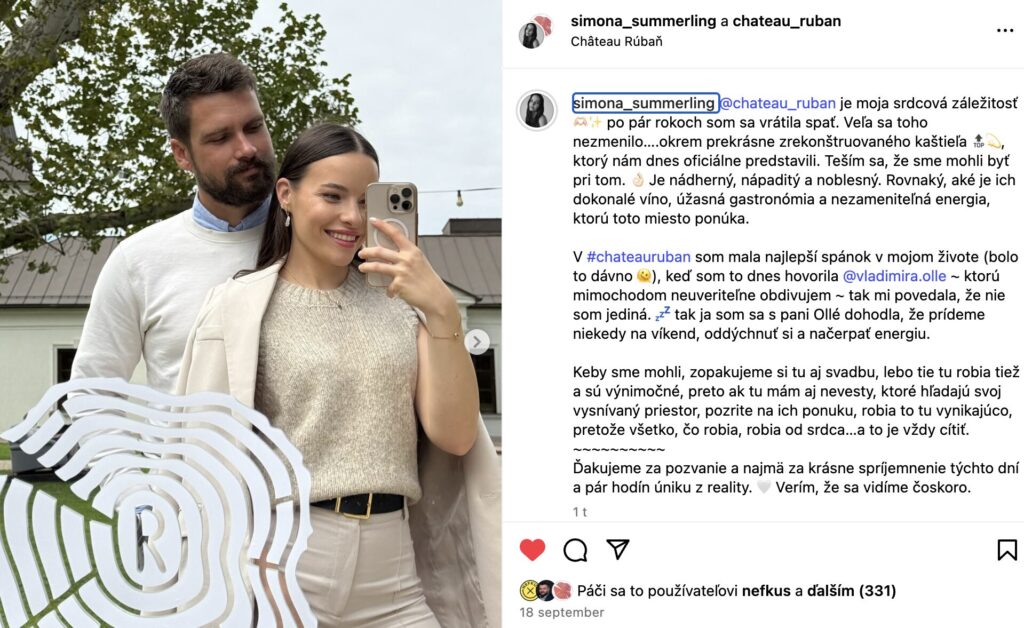Advance to next photo with carousel arrow
Viewport: 1024px width, 628px height.
point(477,341)
